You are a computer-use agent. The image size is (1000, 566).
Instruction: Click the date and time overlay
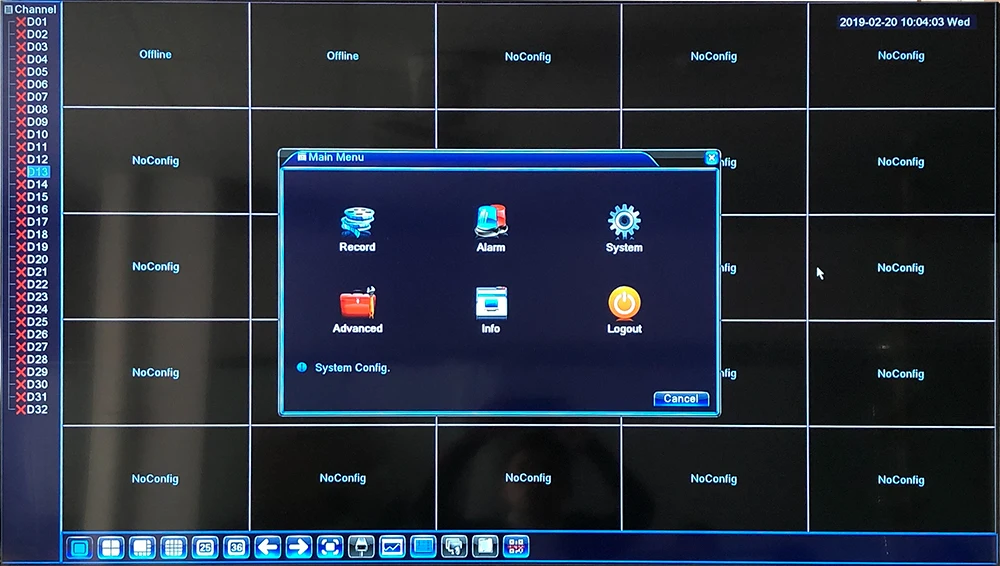904,22
